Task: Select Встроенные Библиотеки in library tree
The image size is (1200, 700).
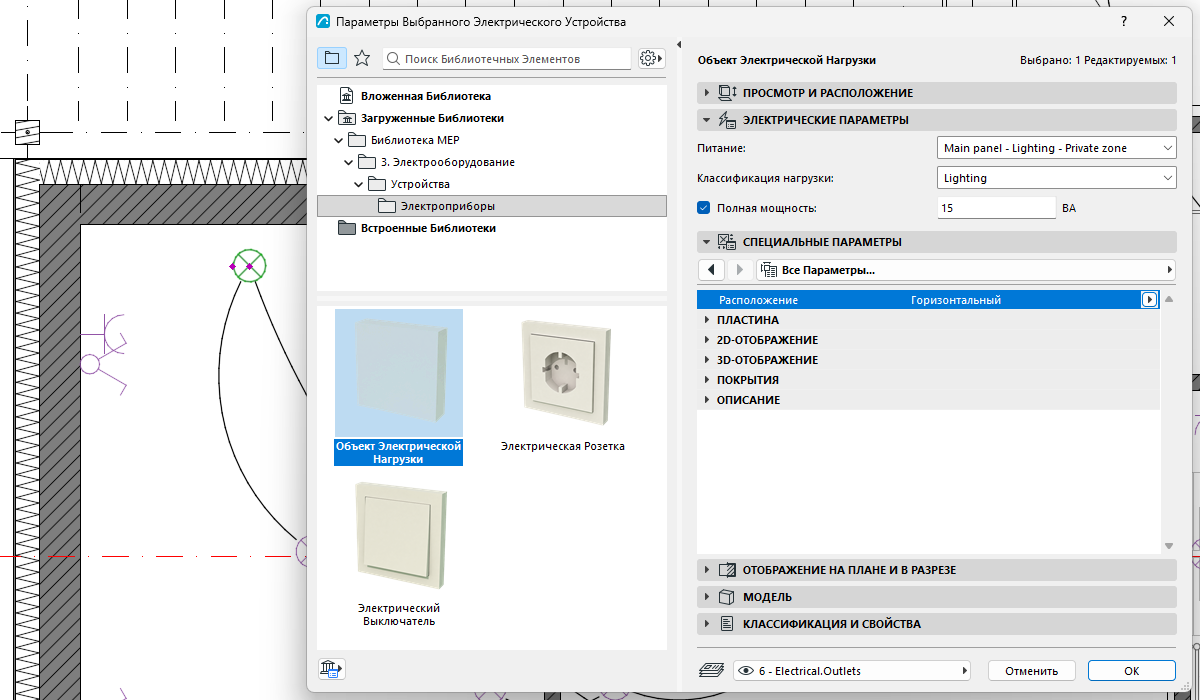Action: [x=428, y=228]
